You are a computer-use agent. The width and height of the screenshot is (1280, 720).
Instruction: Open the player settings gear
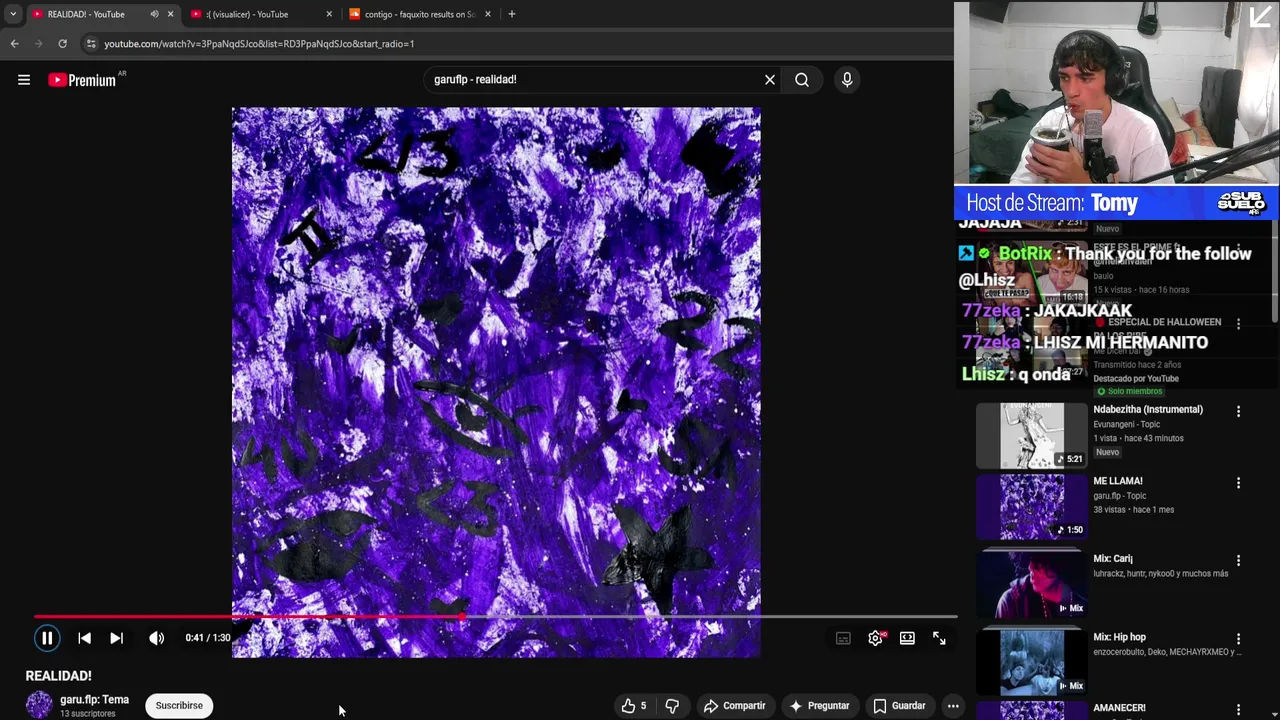pyautogui.click(x=875, y=638)
